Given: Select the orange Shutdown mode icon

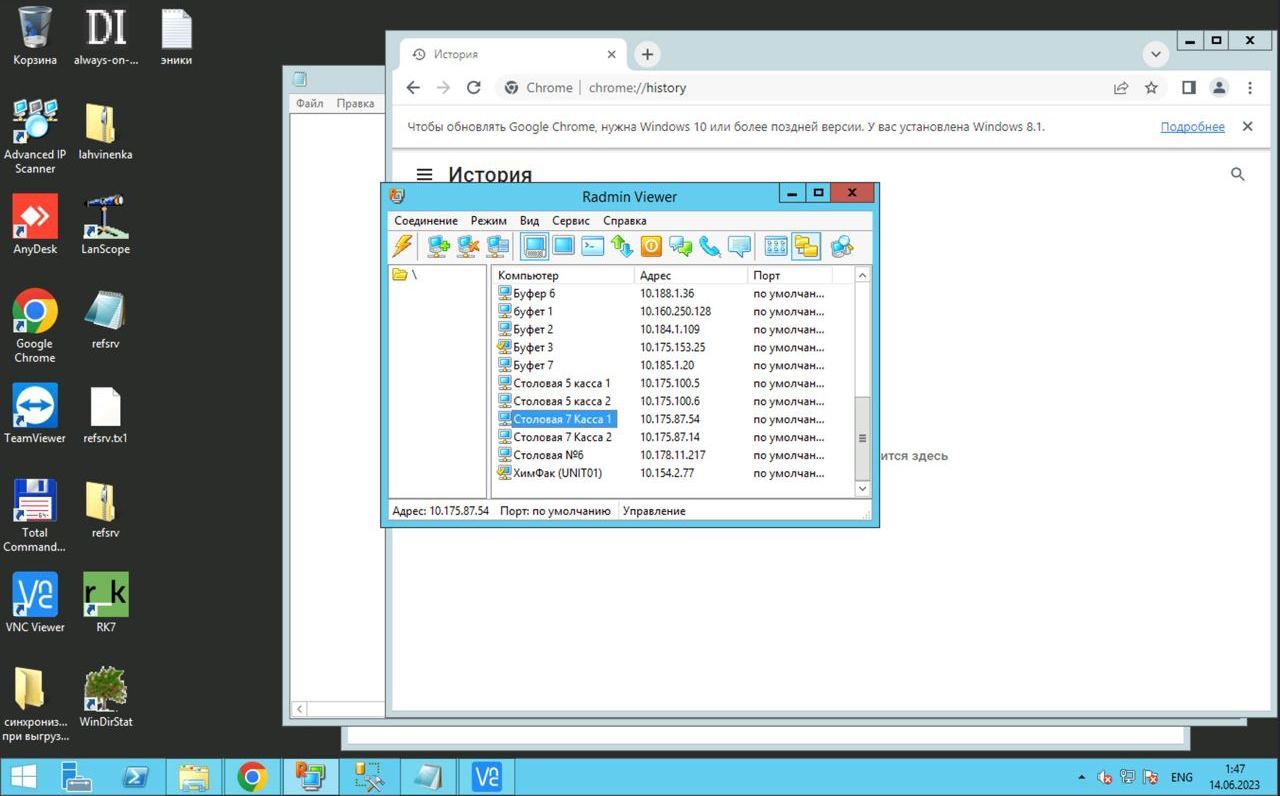Looking at the screenshot, I should click(651, 246).
